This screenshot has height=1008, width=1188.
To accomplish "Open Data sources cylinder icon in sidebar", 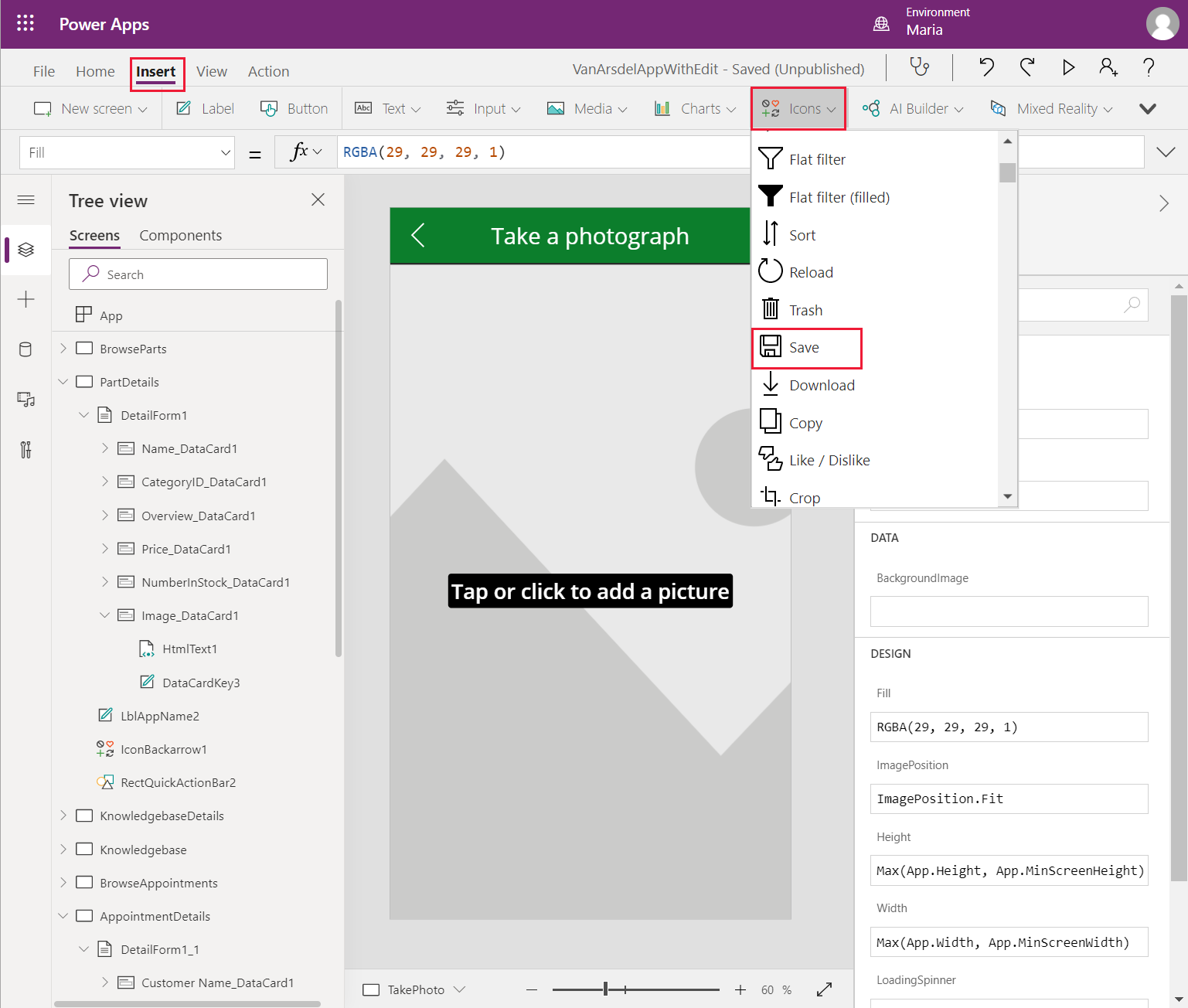I will click(x=26, y=349).
